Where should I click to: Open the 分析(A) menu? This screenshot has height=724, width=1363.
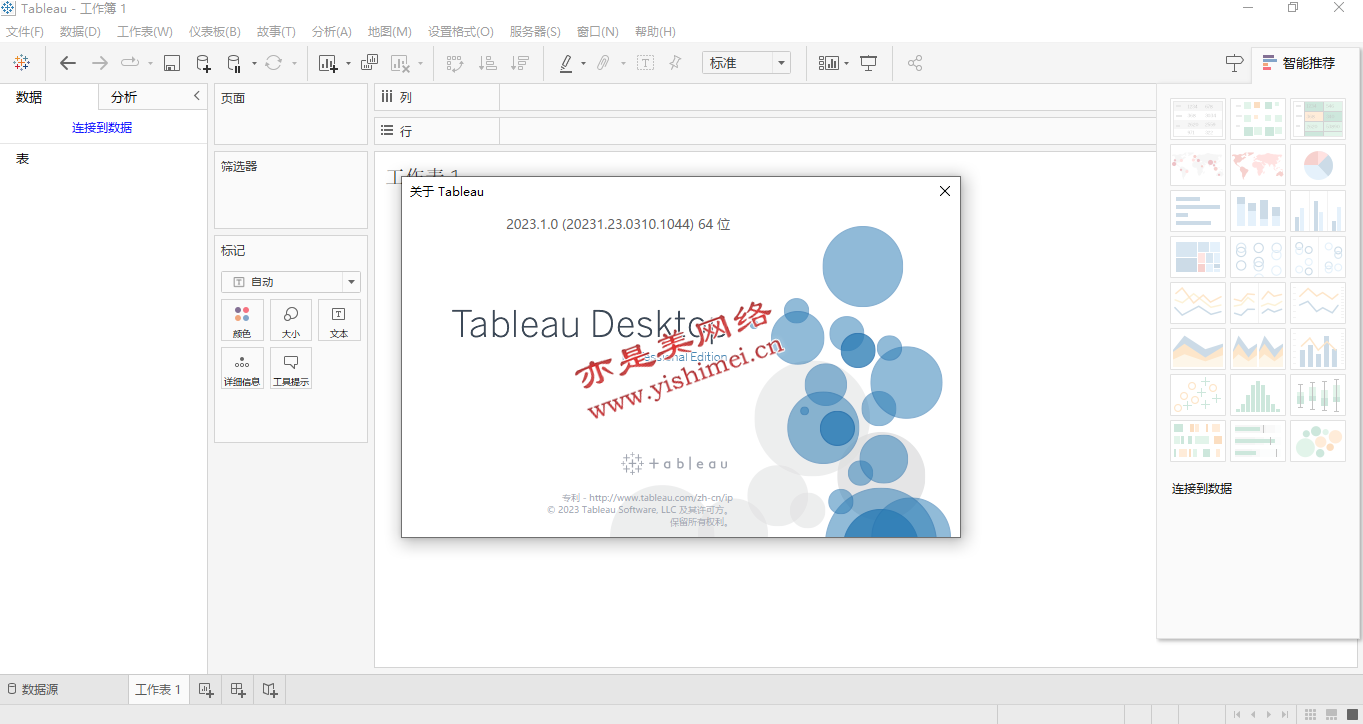(x=332, y=32)
